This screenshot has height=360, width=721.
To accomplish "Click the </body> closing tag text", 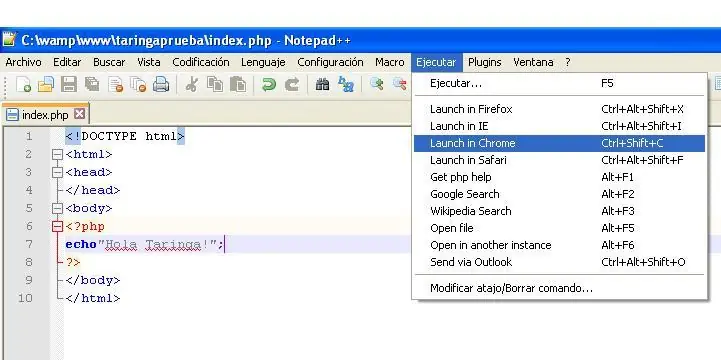I will (x=93, y=280).
